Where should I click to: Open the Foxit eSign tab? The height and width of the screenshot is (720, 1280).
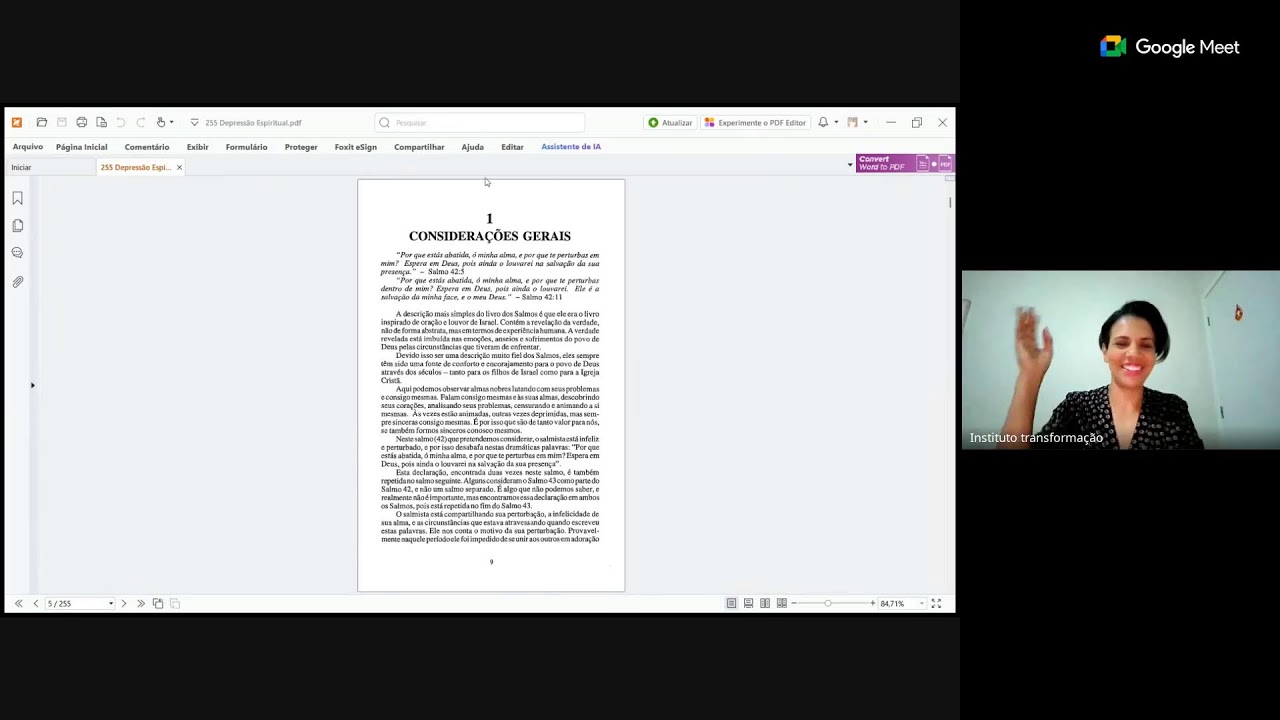[x=355, y=147]
